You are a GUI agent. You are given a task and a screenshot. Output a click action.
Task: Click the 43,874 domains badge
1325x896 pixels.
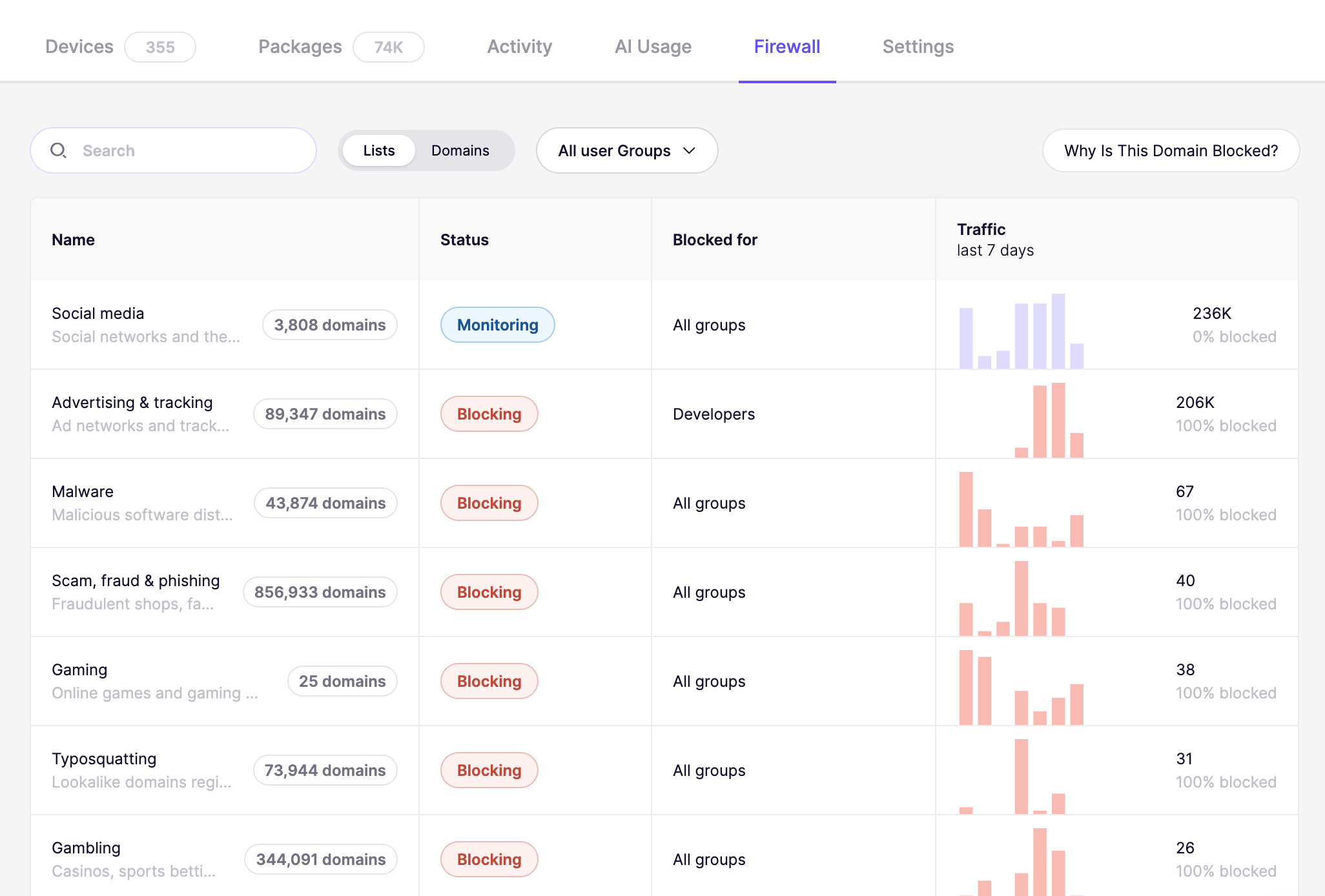pyautogui.click(x=326, y=503)
